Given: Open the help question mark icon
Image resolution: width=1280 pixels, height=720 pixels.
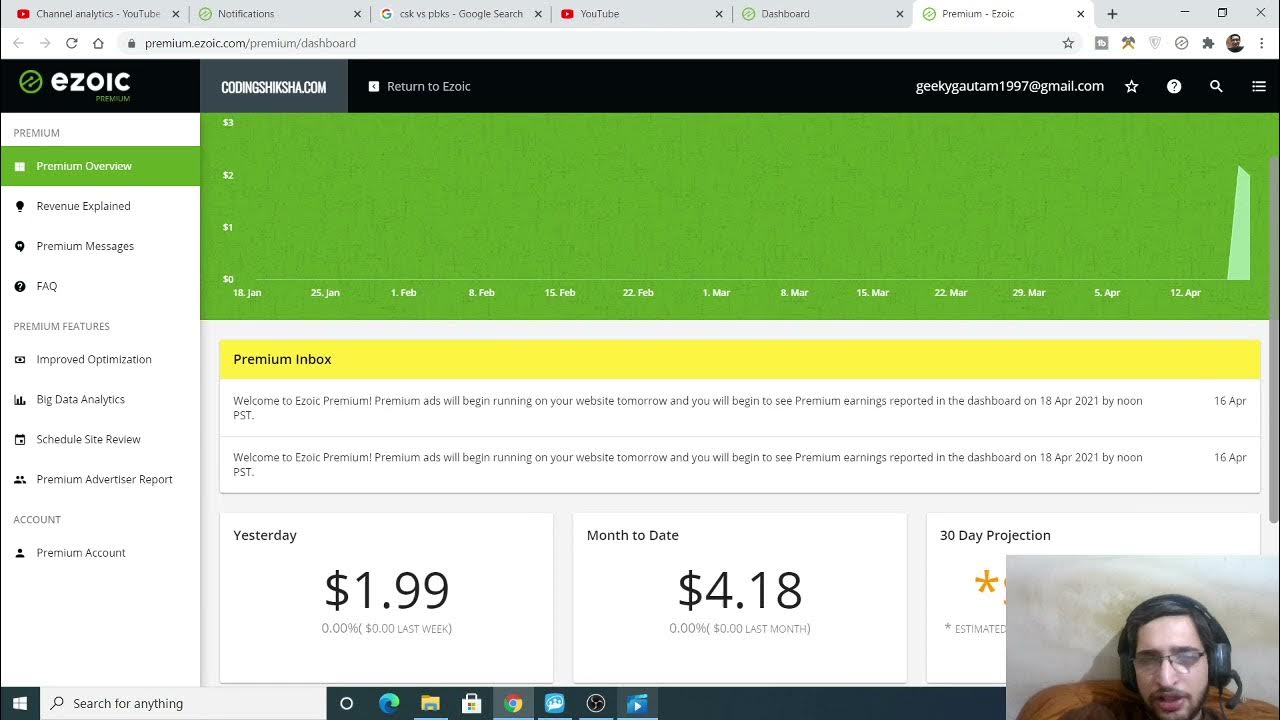Looking at the screenshot, I should [x=1174, y=87].
